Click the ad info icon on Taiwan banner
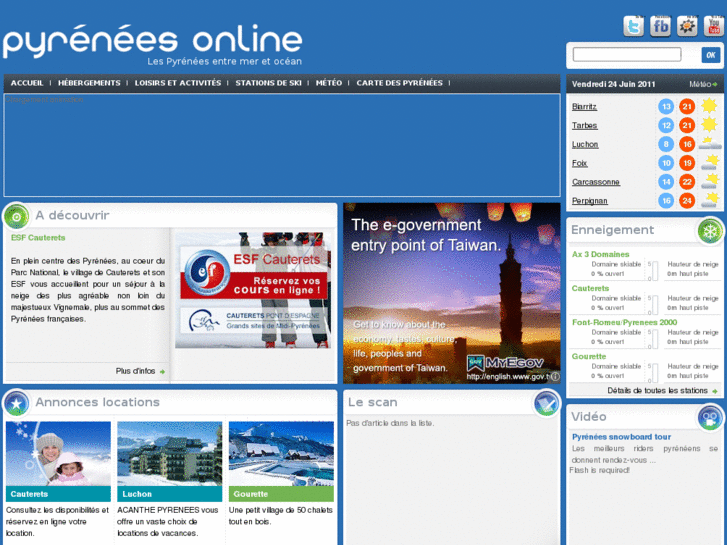This screenshot has width=727, height=545. pyautogui.click(x=555, y=377)
